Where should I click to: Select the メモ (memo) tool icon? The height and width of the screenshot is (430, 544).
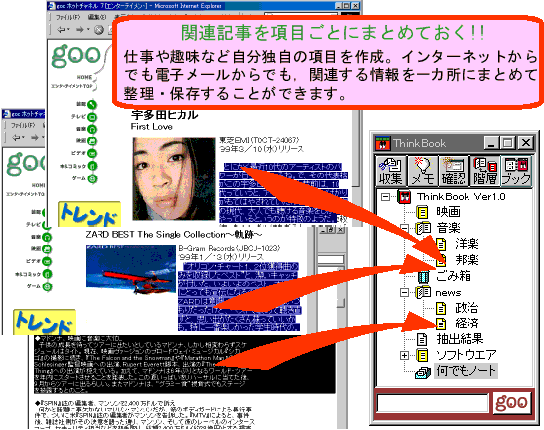click(422, 171)
